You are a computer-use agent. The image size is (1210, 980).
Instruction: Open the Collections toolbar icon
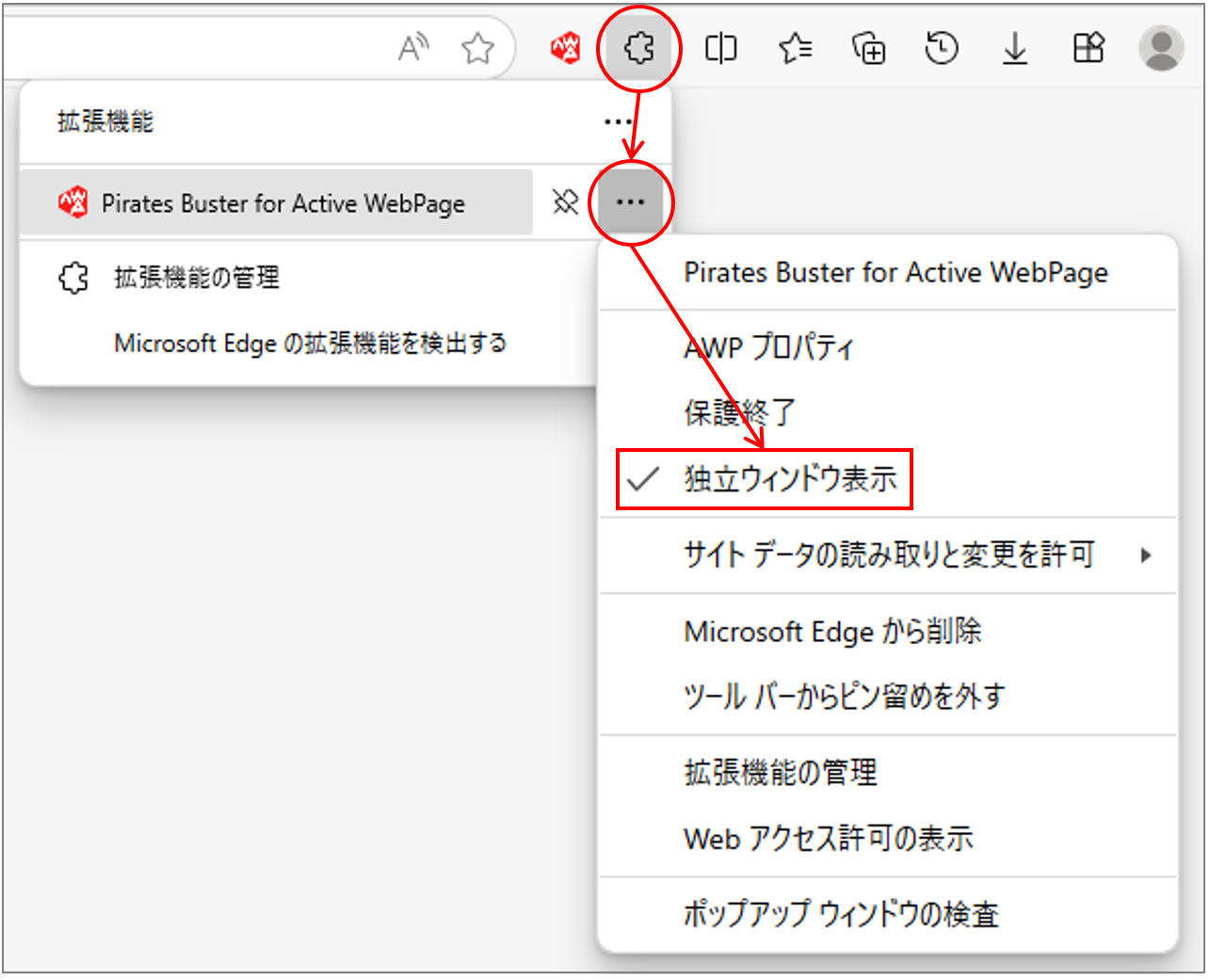click(x=868, y=47)
